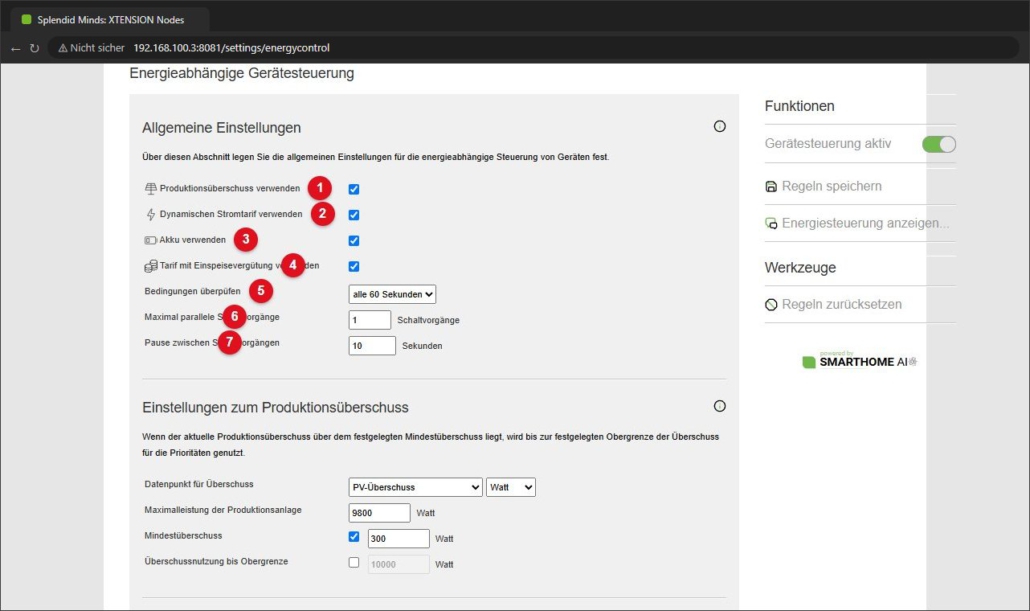Click the lightning bolt icon for Dynamischen Stromtarif

tap(150, 214)
